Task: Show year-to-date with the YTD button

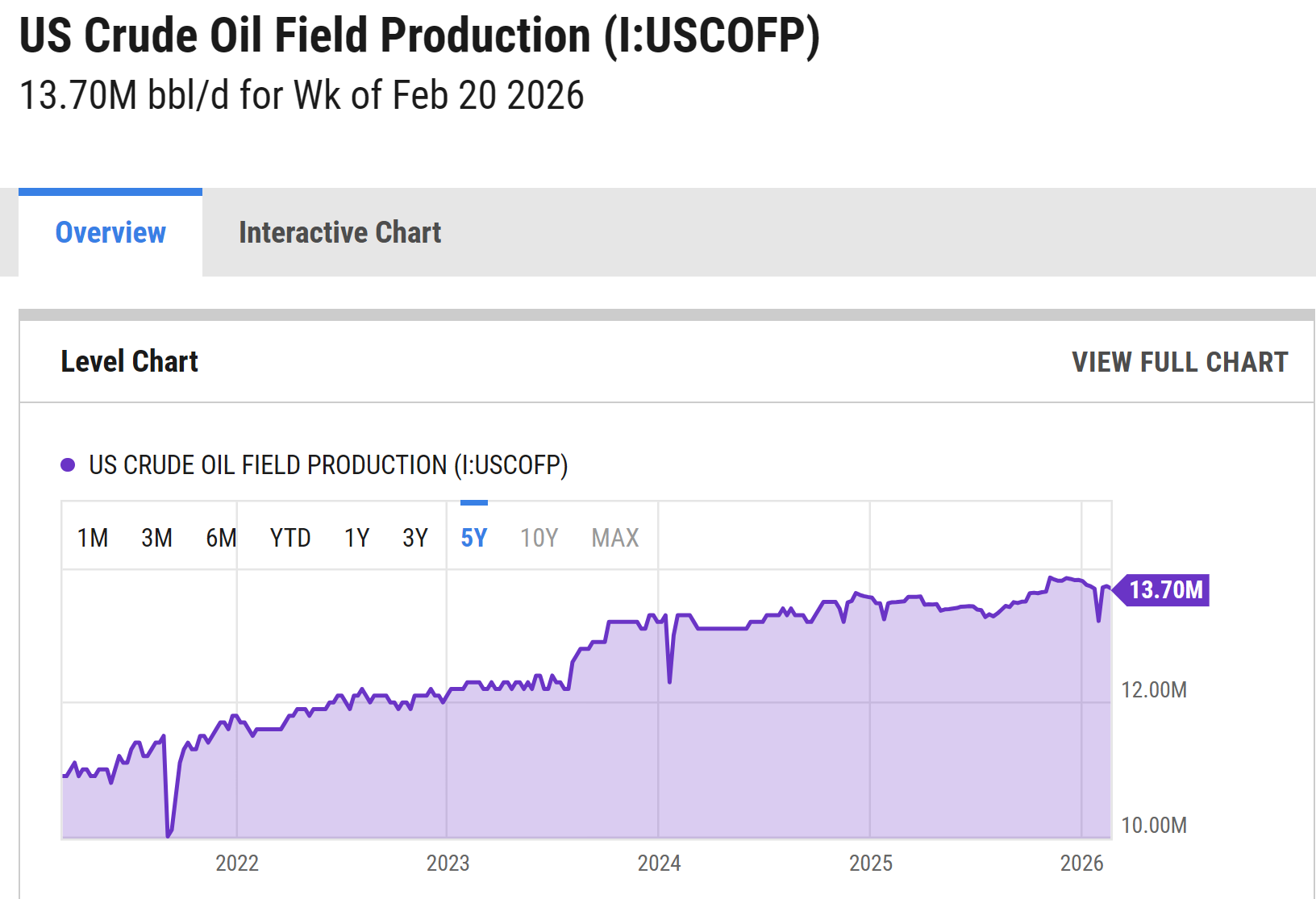Action: click(290, 538)
